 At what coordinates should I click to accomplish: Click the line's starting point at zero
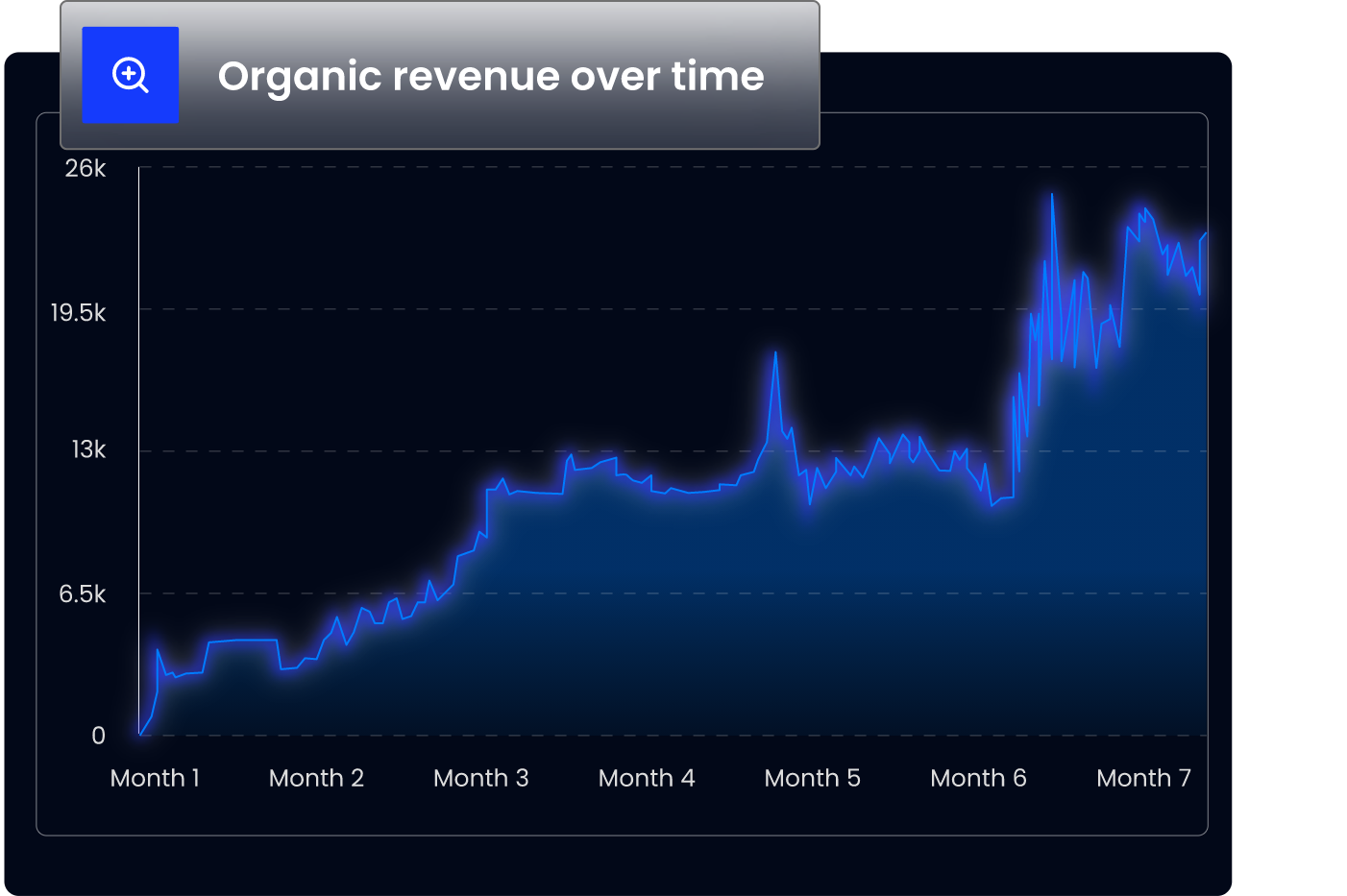pos(140,735)
